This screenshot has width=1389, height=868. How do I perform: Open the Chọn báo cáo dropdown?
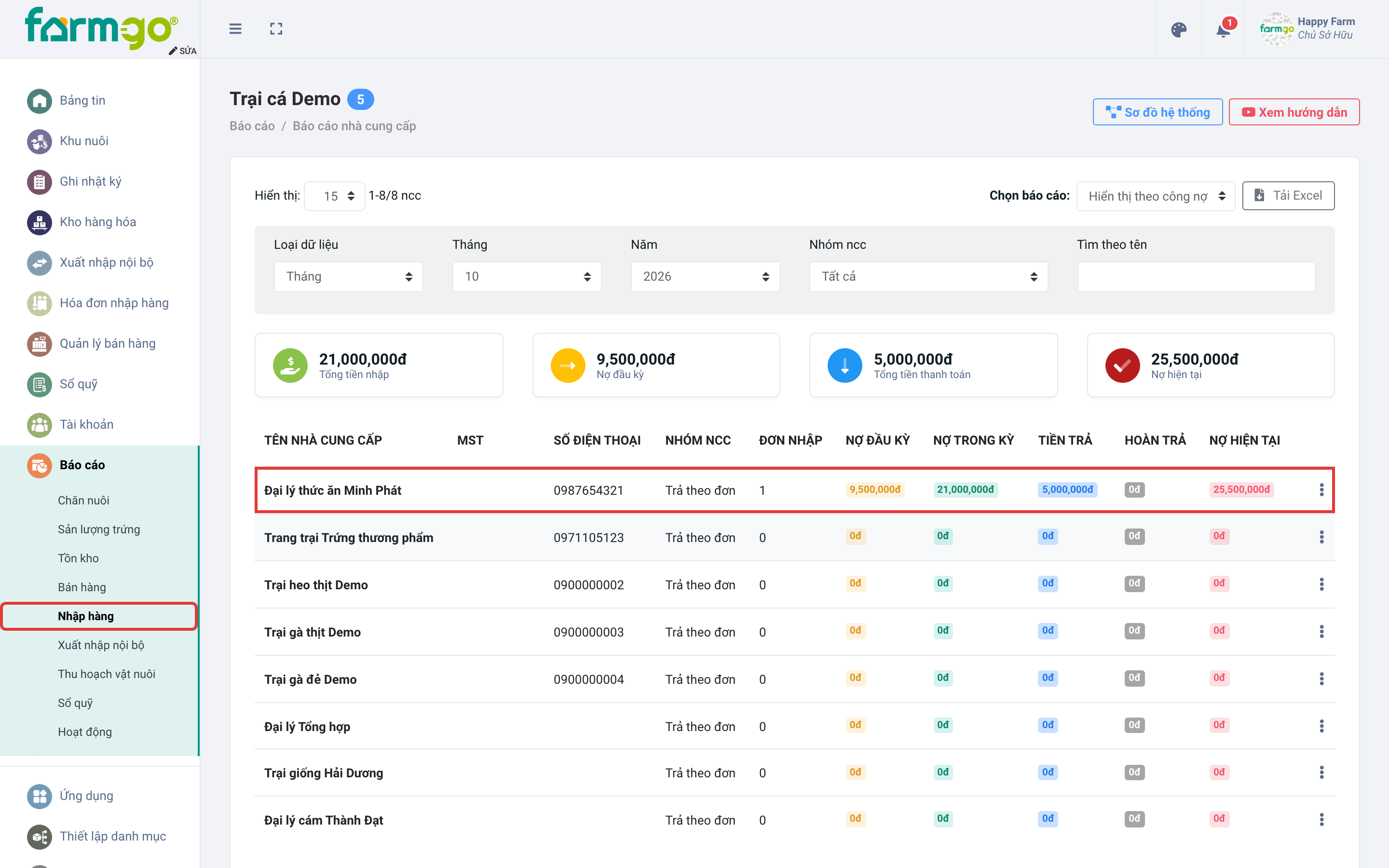1156,196
